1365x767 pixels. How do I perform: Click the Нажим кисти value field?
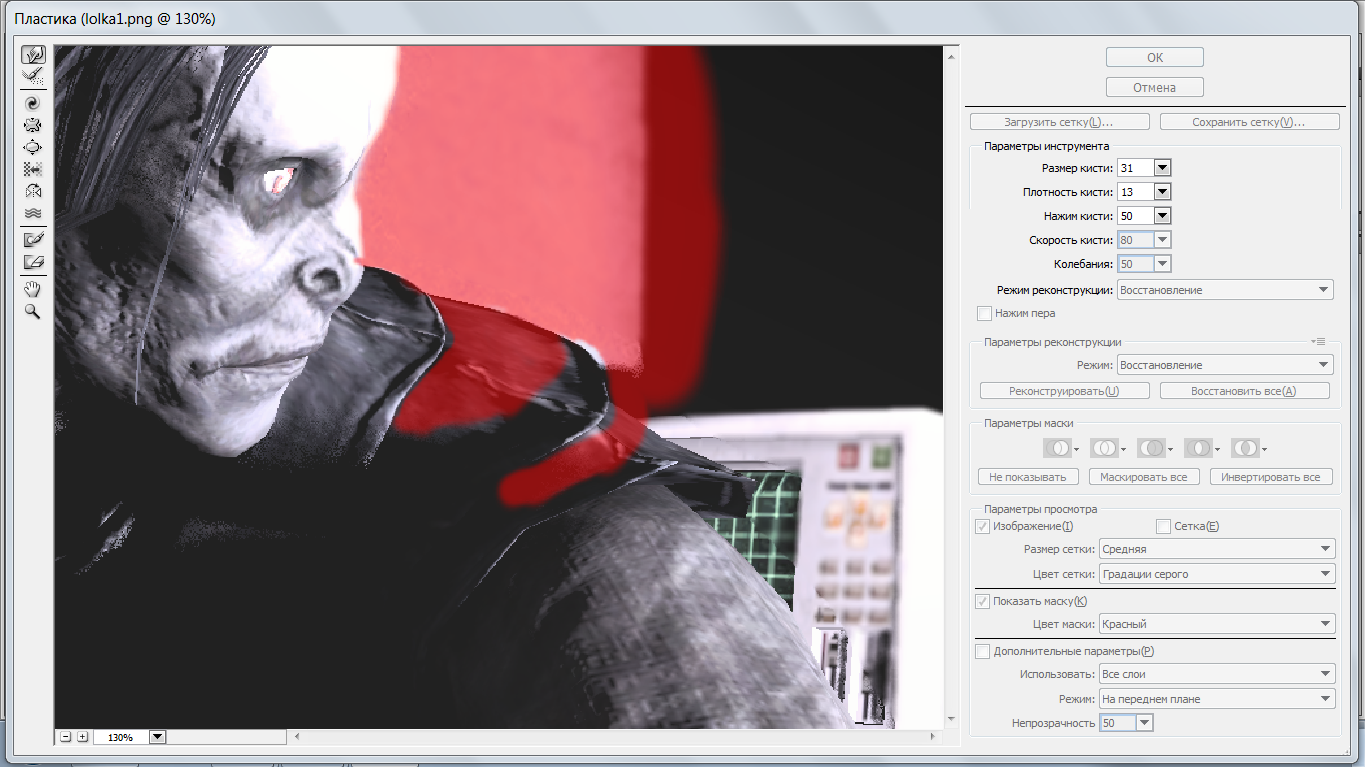pos(1135,216)
